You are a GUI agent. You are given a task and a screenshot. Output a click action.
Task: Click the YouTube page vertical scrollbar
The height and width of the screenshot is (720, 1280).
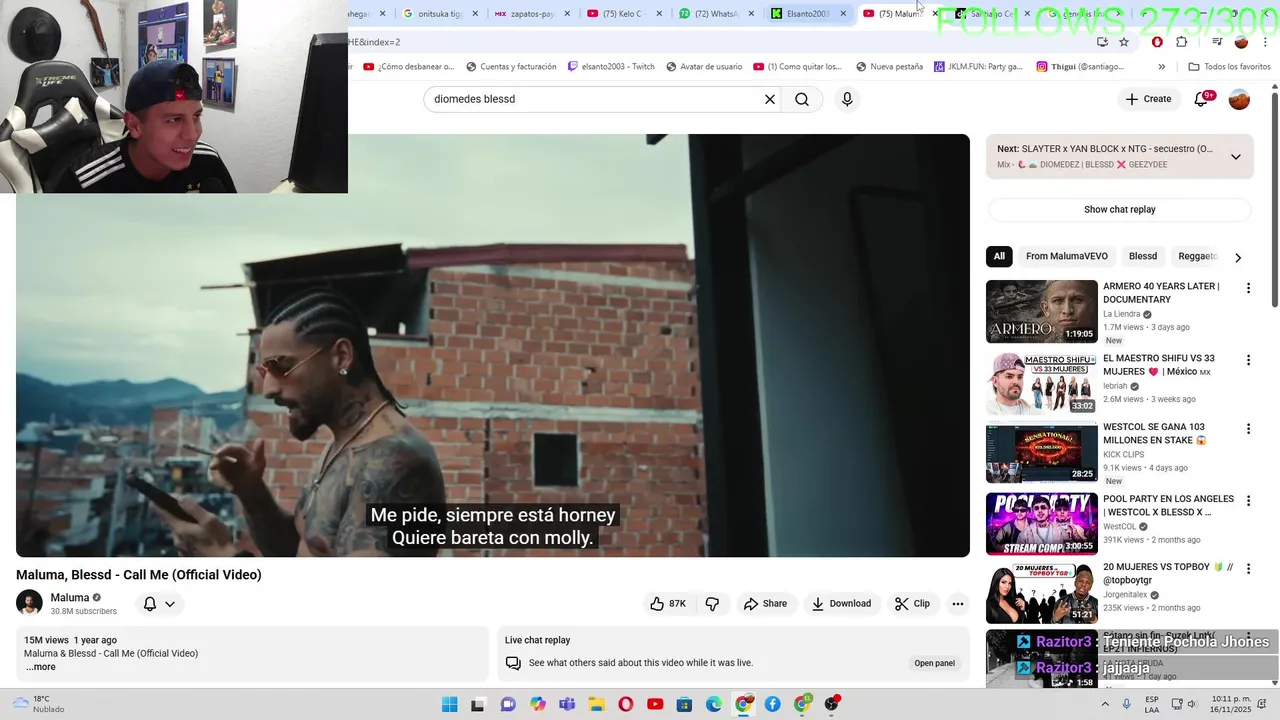(1274, 200)
